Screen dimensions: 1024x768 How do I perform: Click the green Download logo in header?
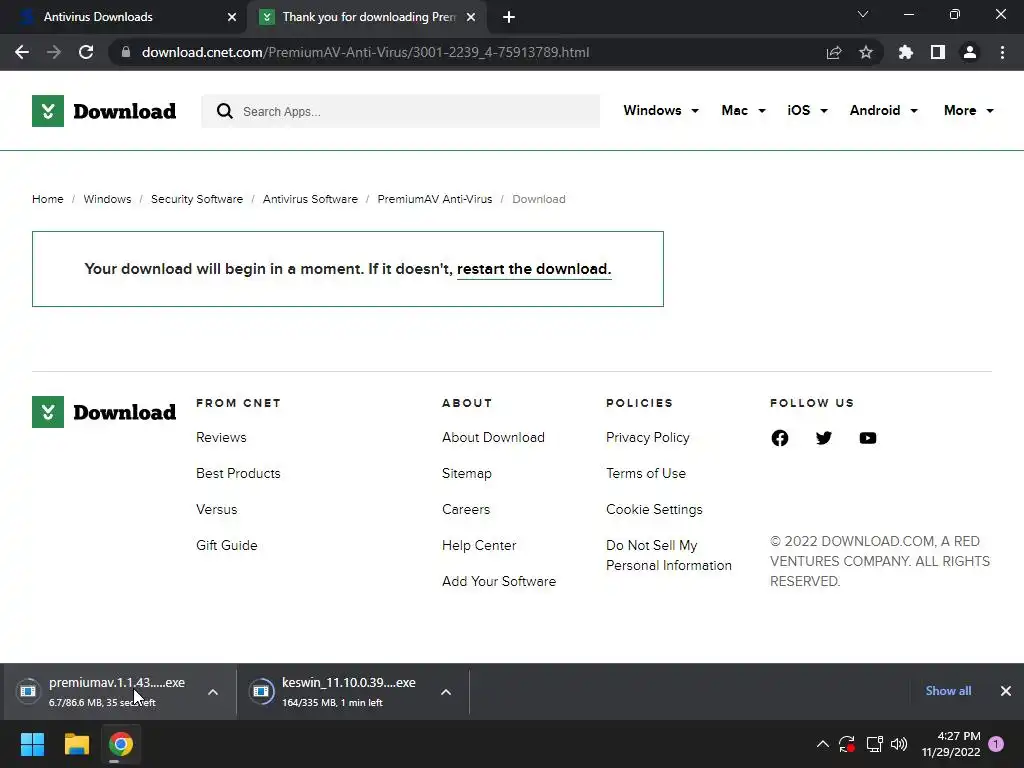coord(104,111)
